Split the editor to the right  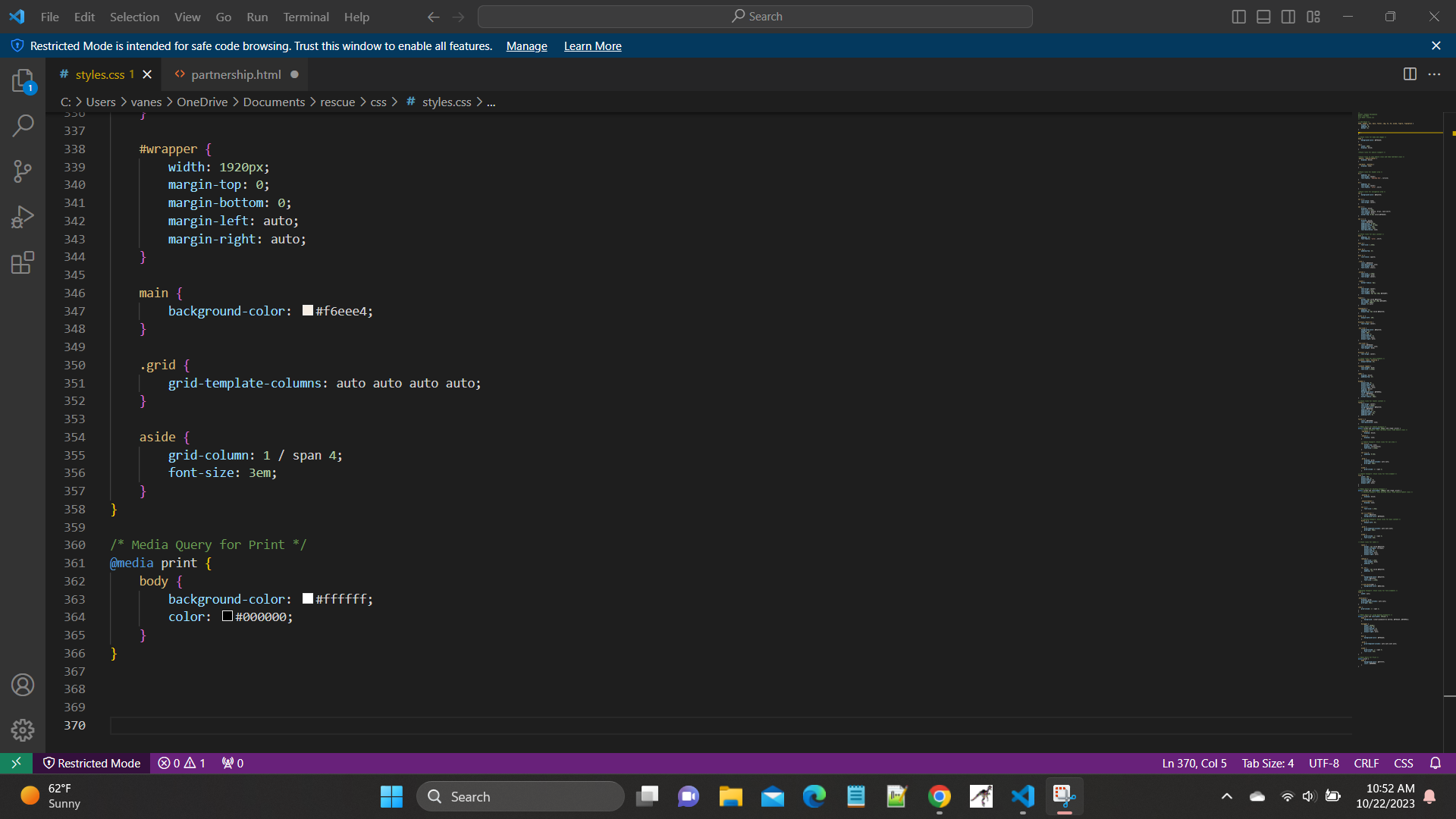pos(1410,74)
